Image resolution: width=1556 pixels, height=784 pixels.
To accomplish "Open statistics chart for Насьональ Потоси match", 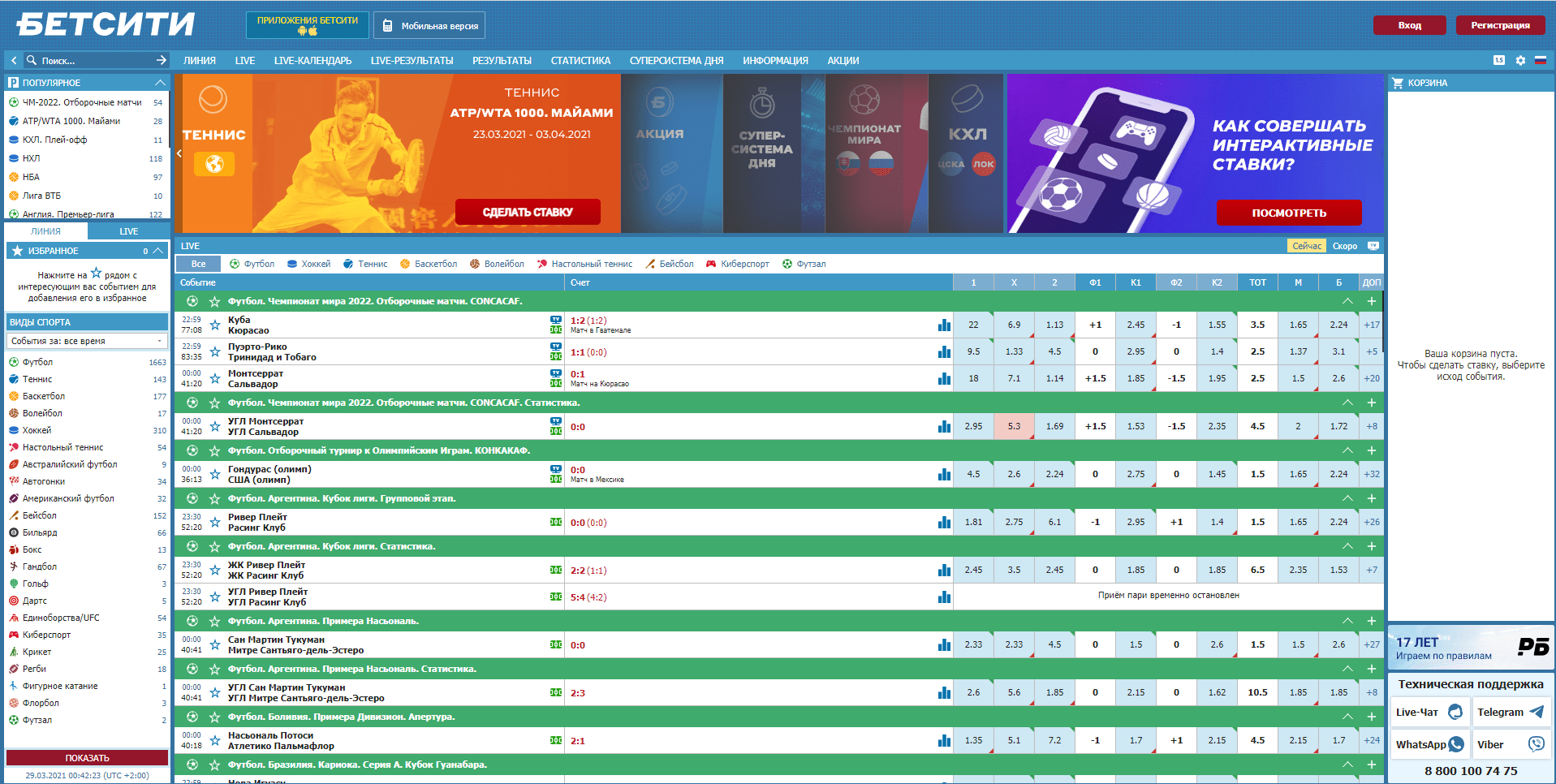I will pyautogui.click(x=944, y=740).
